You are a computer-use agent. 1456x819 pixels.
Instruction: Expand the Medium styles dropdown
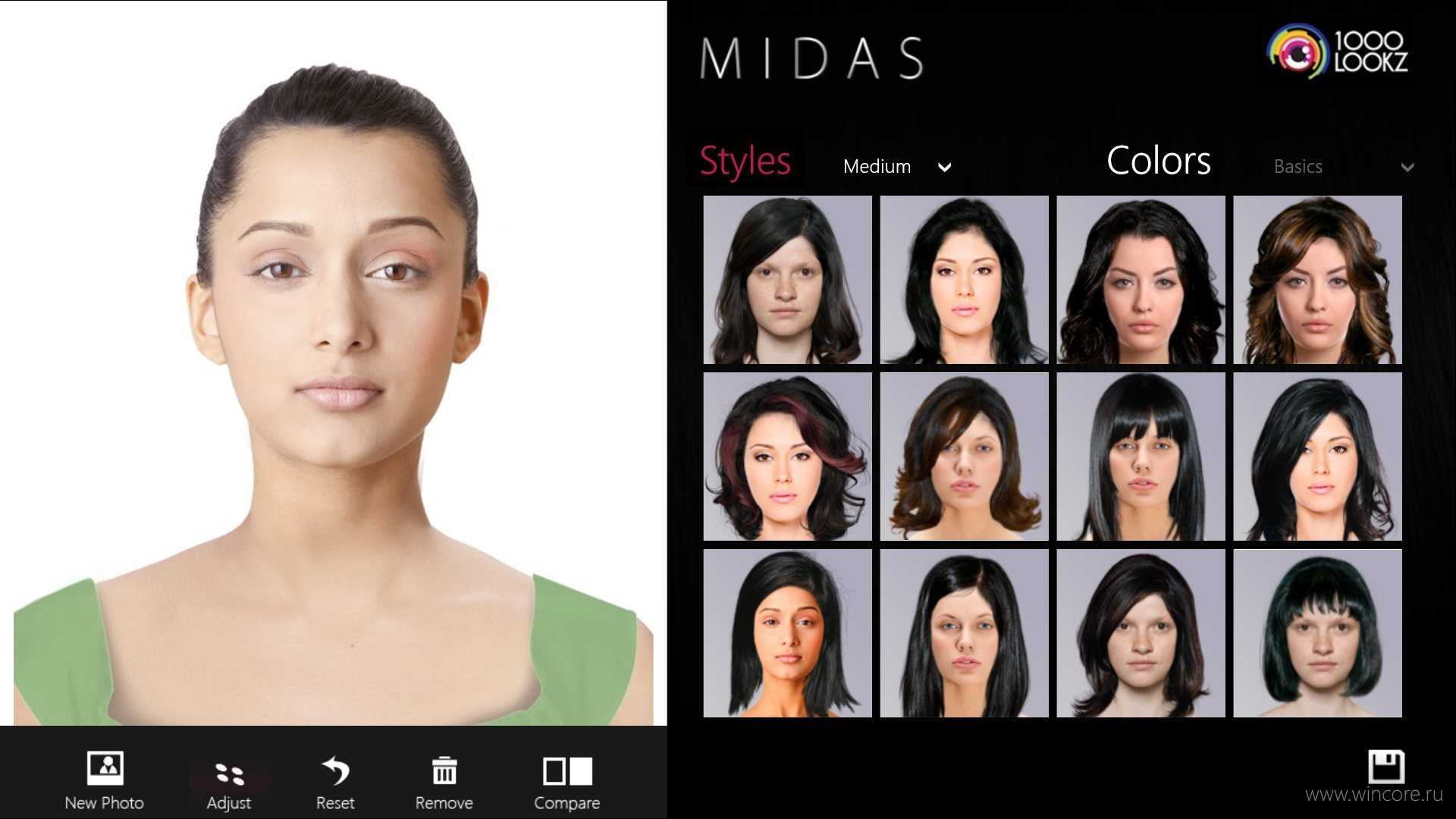pyautogui.click(x=893, y=165)
